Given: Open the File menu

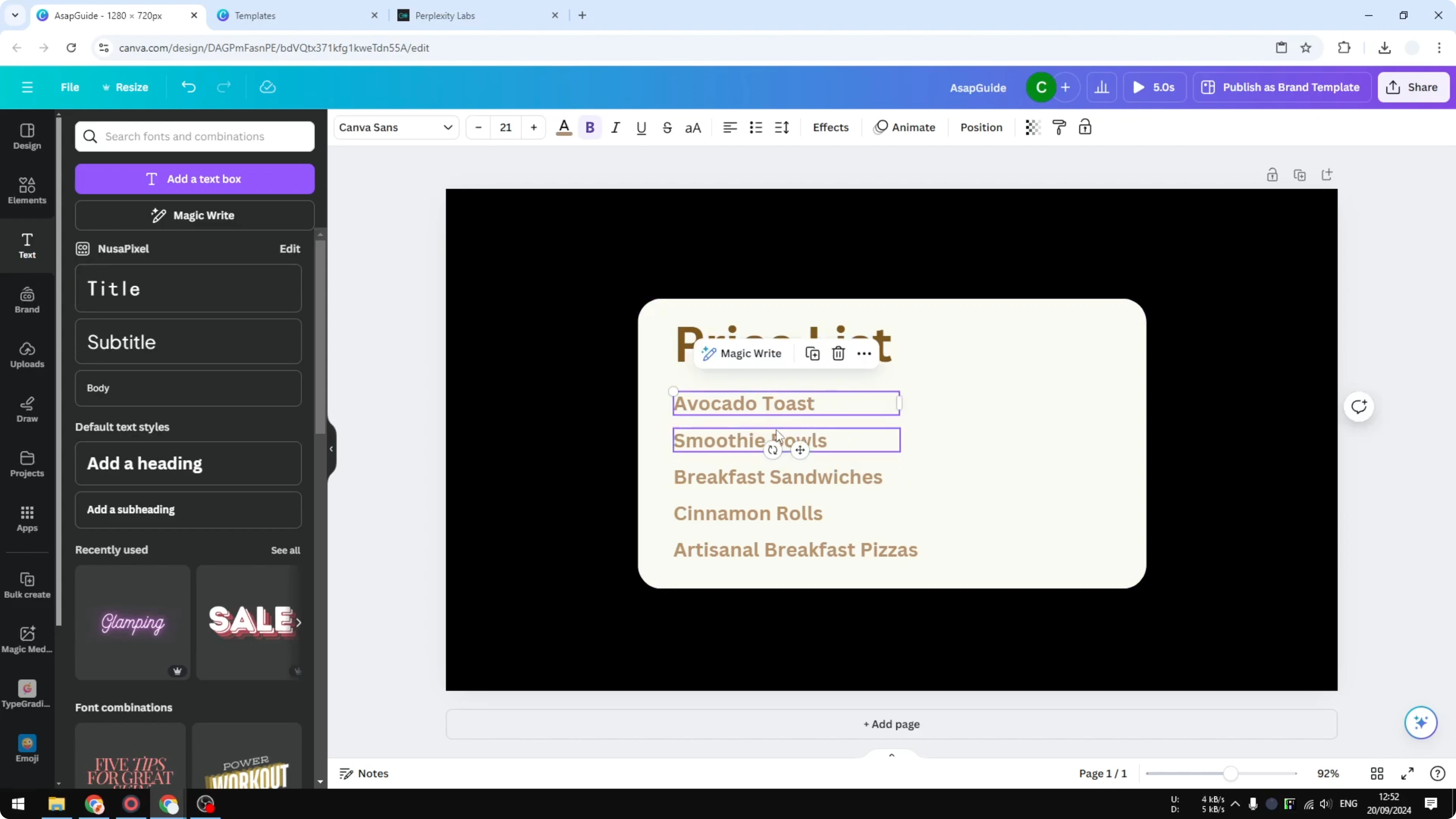Looking at the screenshot, I should tap(70, 87).
